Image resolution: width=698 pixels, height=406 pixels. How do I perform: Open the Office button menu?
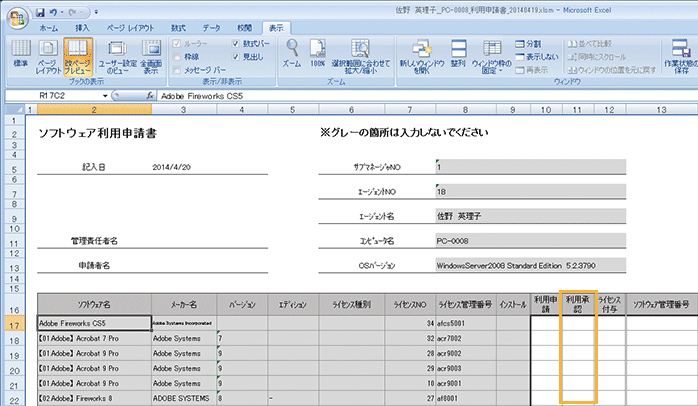(x=17, y=18)
